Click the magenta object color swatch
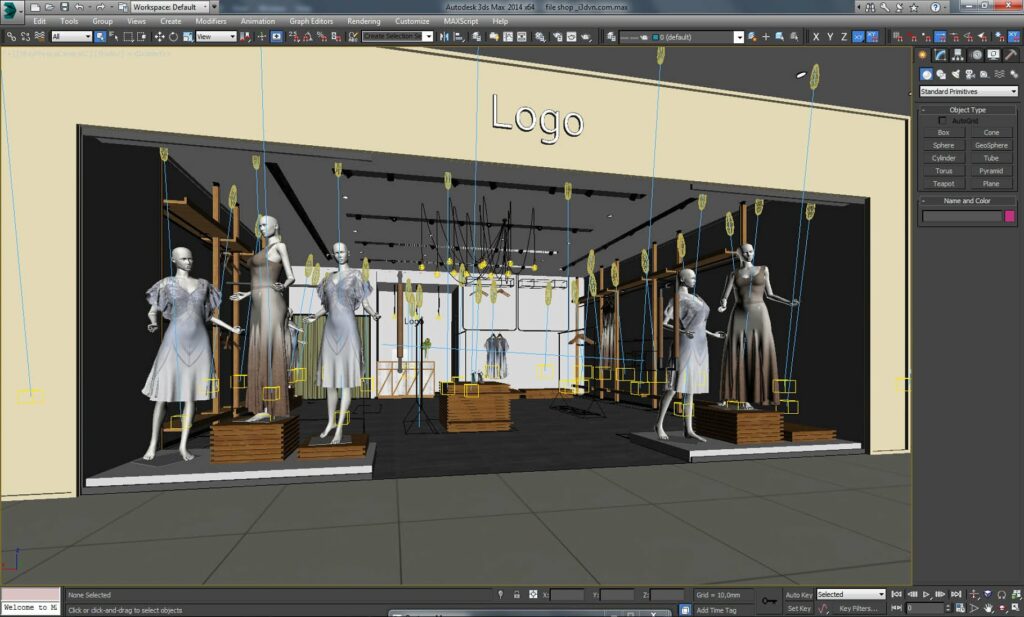This screenshot has width=1024, height=617. pyautogui.click(x=1010, y=216)
